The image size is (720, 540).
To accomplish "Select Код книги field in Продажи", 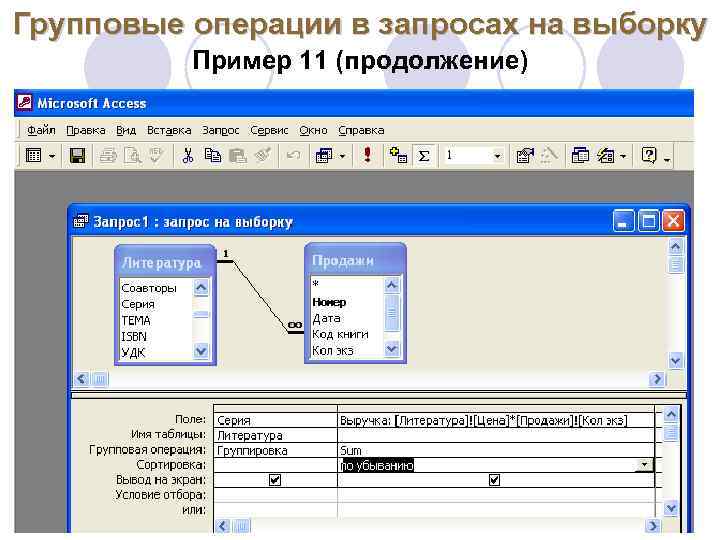I will [x=340, y=334].
